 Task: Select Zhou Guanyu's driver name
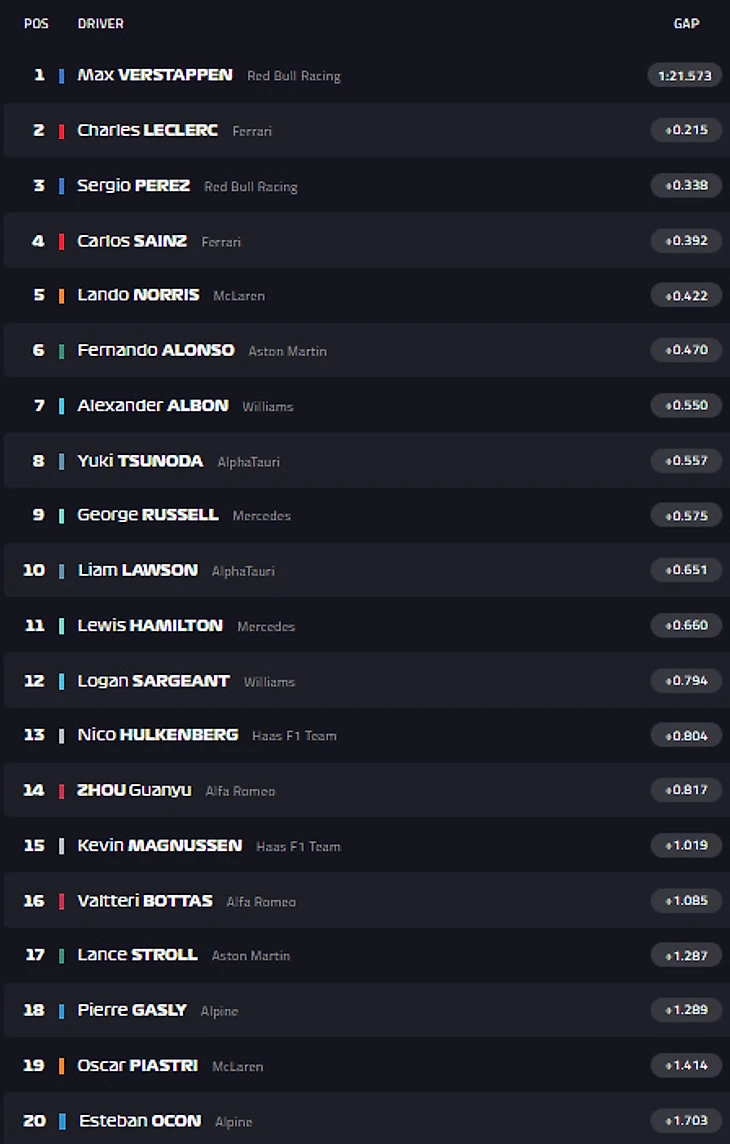coord(134,790)
